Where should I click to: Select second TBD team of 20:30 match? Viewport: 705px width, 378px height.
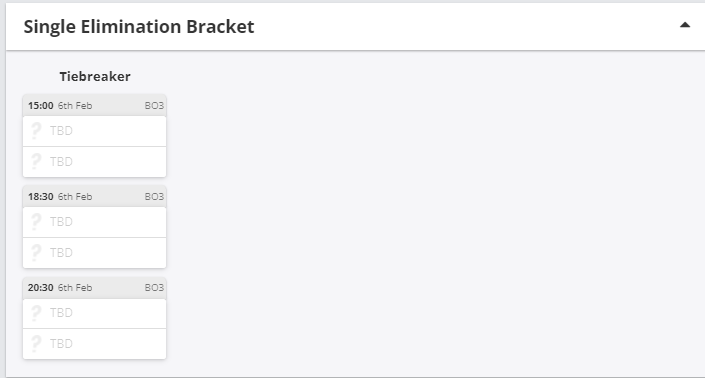[94, 344]
